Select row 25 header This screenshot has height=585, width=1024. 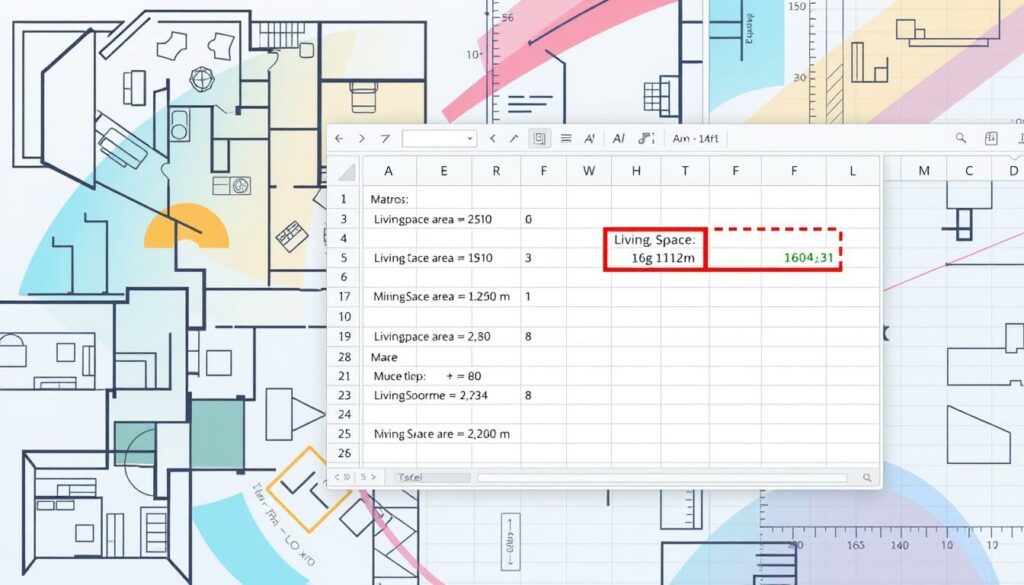tap(344, 434)
